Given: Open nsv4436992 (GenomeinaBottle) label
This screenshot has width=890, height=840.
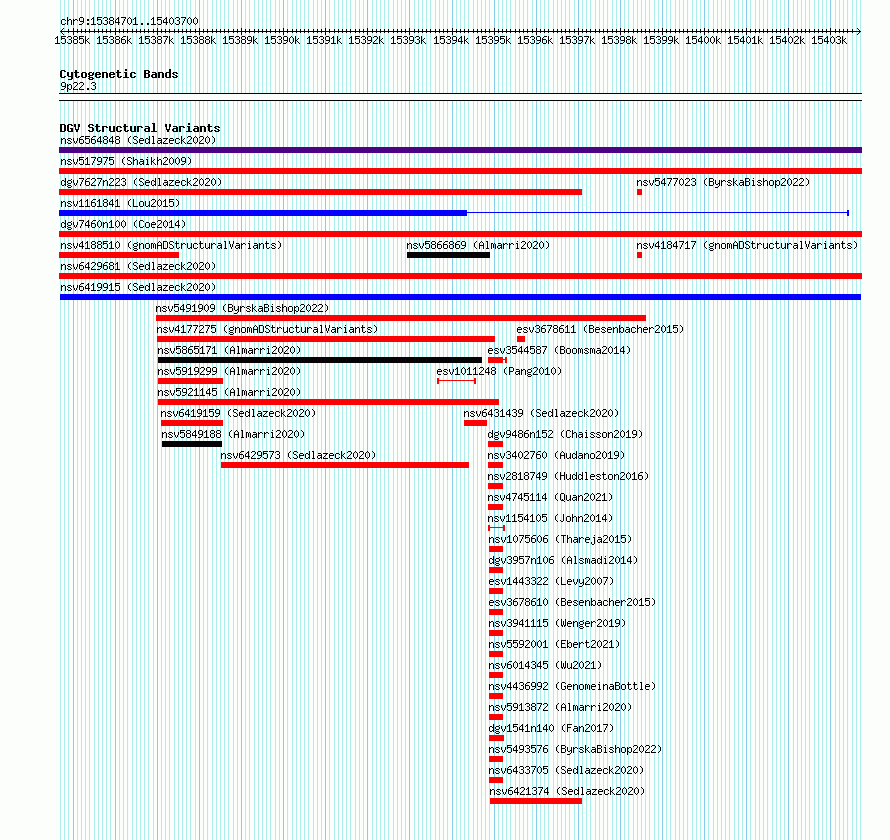Looking at the screenshot, I should [x=572, y=686].
